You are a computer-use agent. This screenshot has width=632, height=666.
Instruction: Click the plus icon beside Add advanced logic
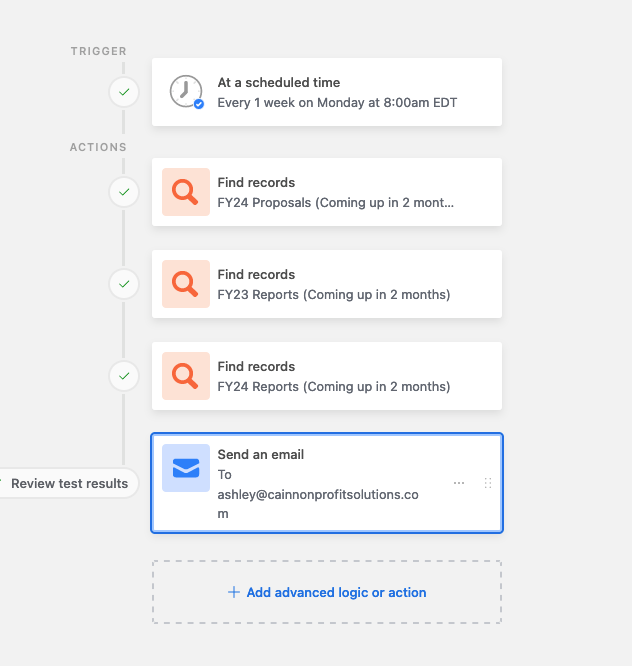[x=234, y=592]
